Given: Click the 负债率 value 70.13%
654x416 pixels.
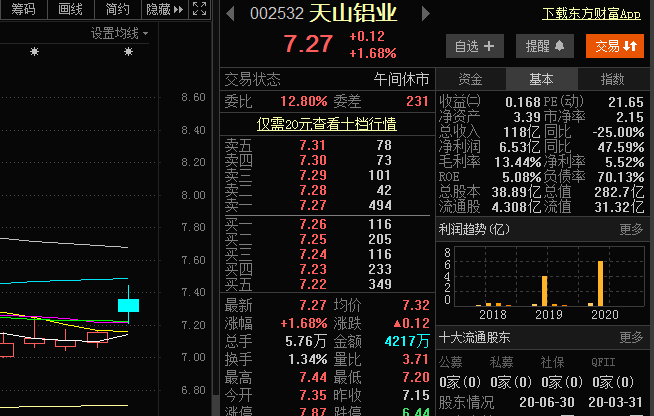Looking at the screenshot, I should tap(621, 177).
